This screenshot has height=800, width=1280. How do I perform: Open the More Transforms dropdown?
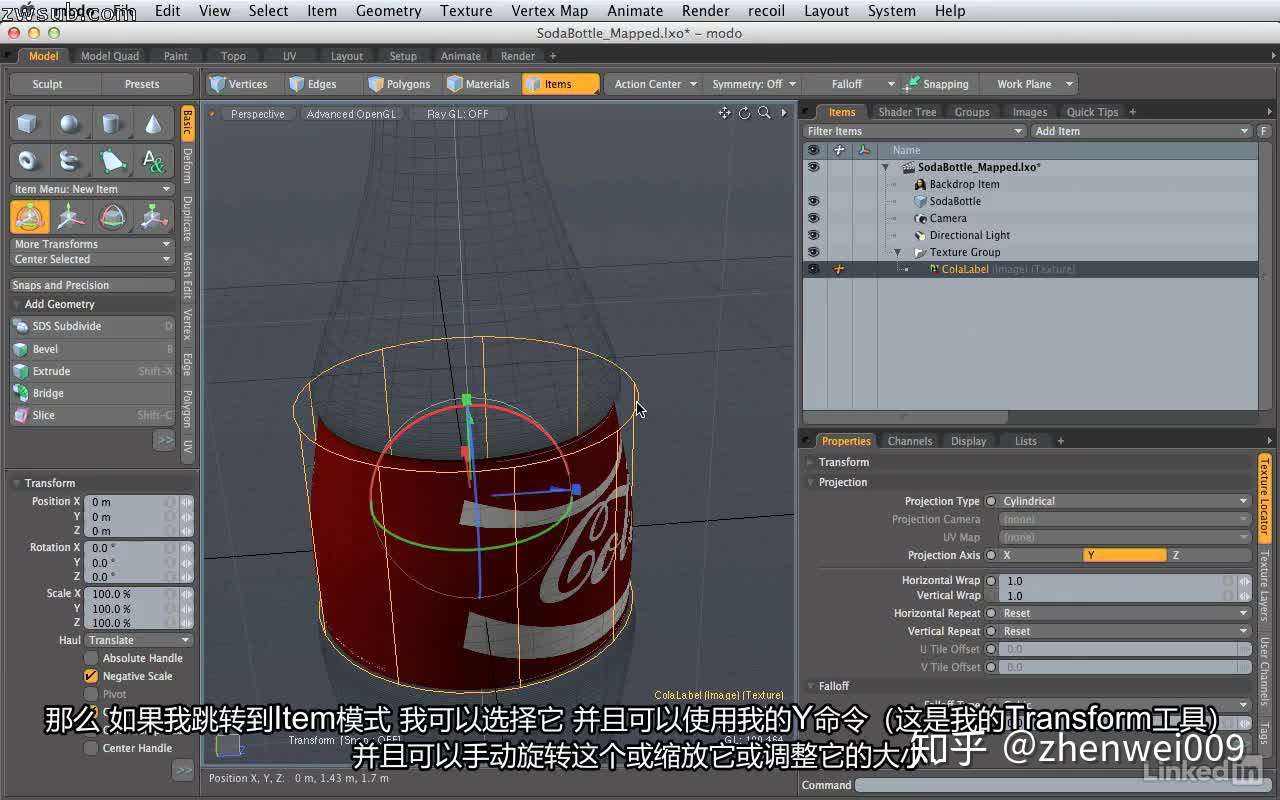pyautogui.click(x=92, y=244)
